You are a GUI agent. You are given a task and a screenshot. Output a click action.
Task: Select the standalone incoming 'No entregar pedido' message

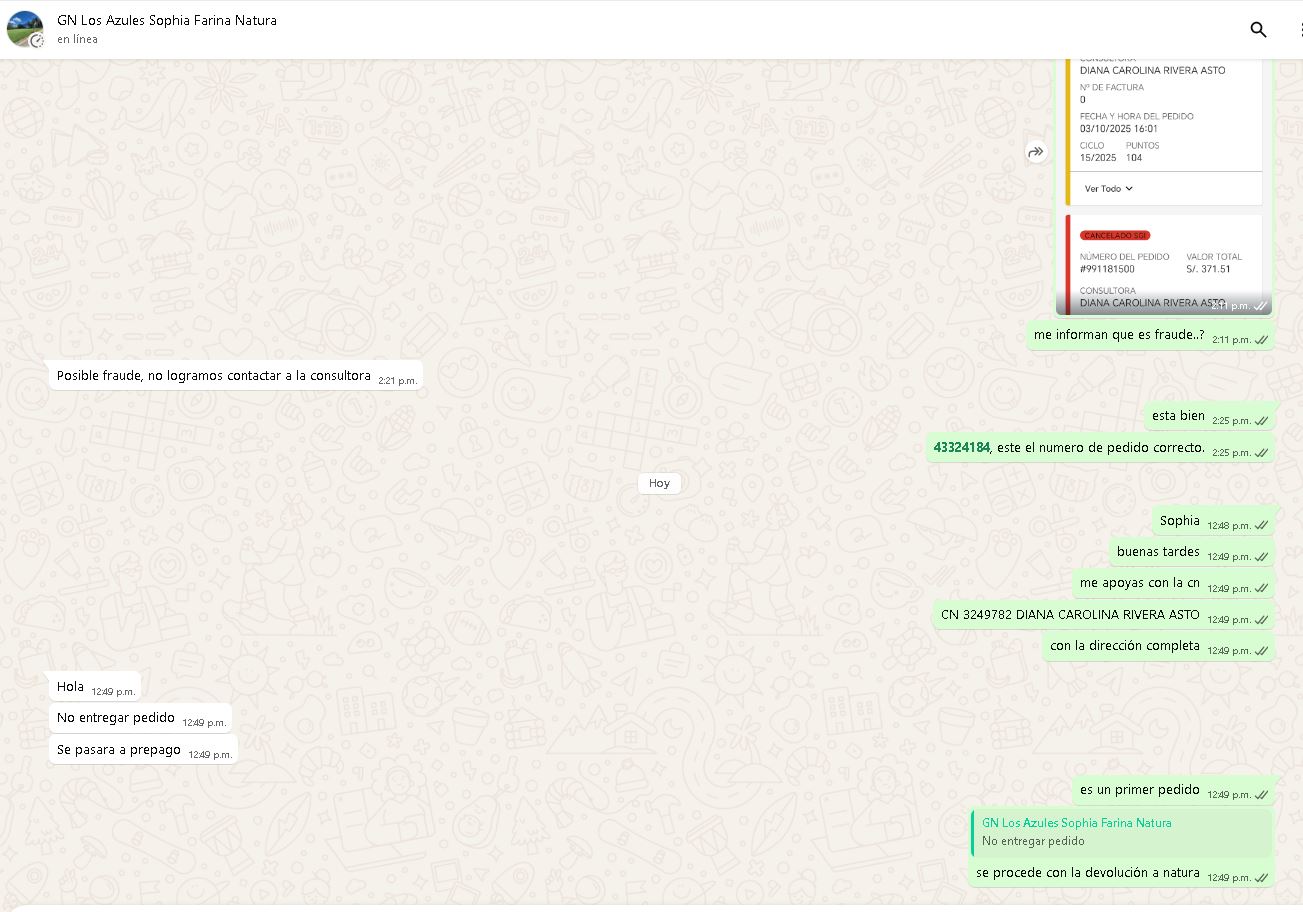pos(141,718)
